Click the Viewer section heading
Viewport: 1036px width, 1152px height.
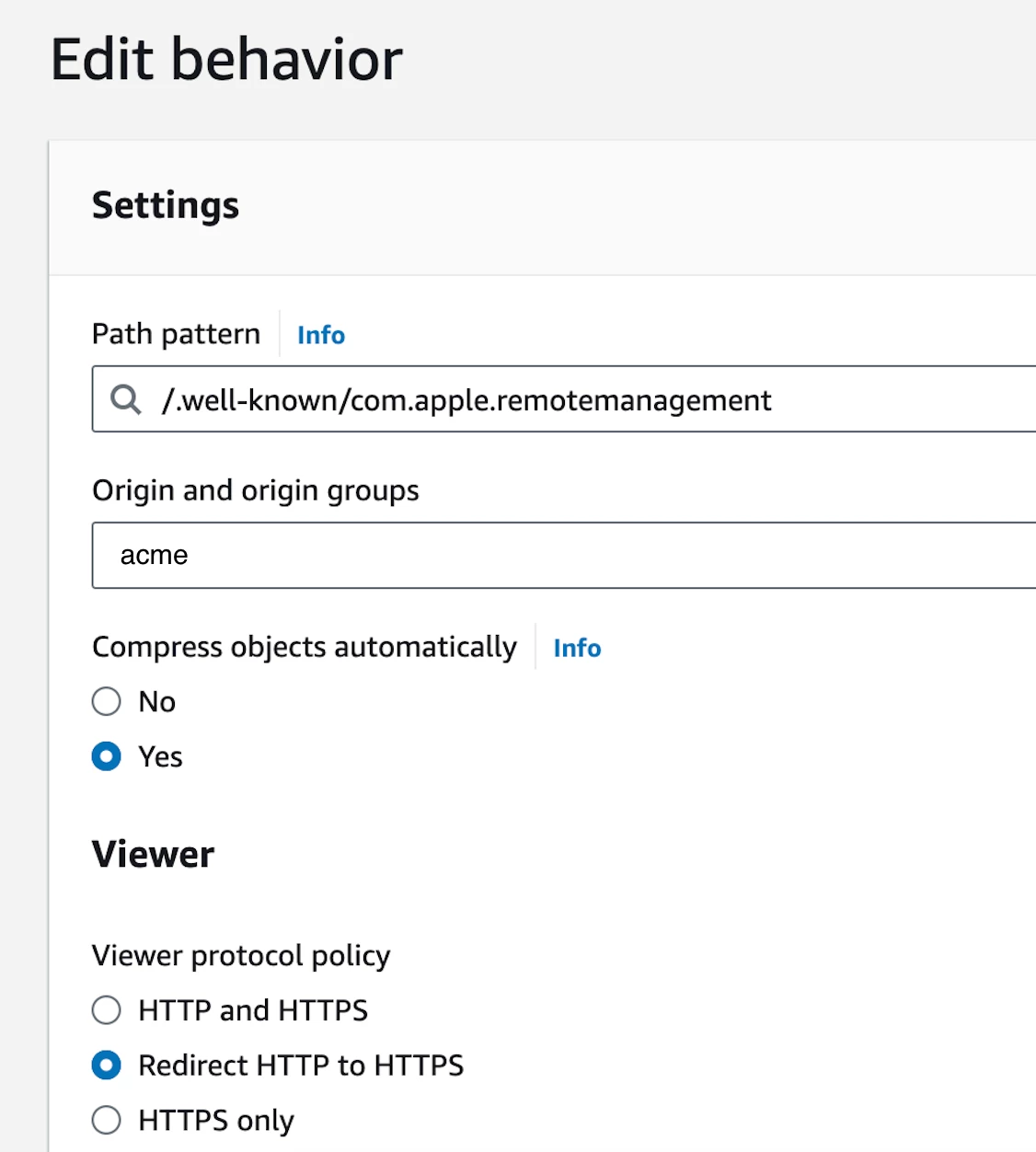click(153, 854)
